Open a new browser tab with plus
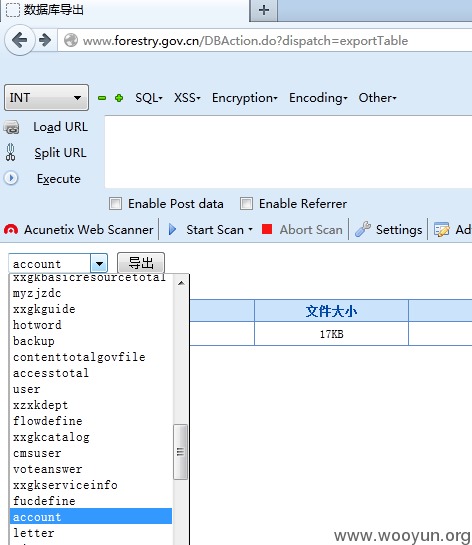The width and height of the screenshot is (472, 545). pyautogui.click(x=264, y=10)
